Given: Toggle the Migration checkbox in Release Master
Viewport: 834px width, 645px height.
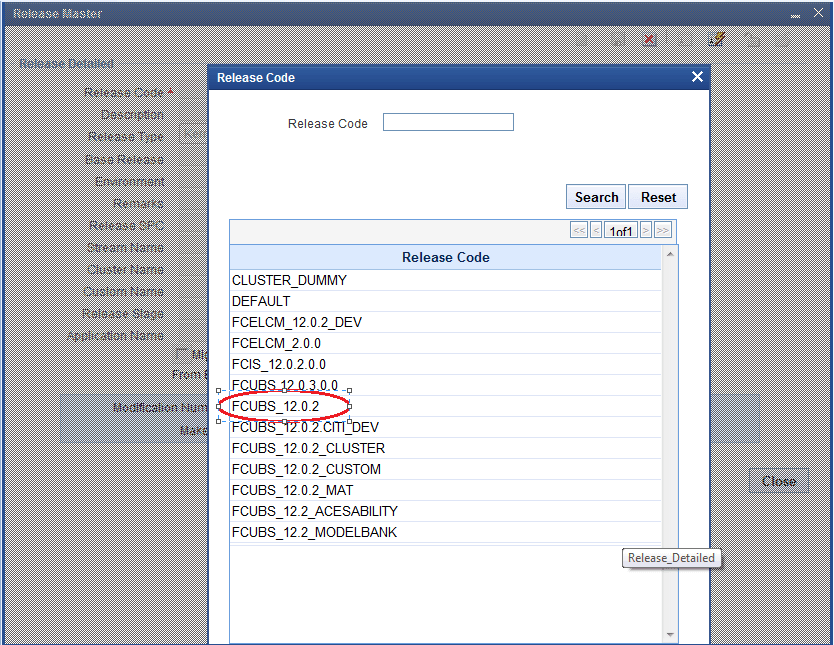Looking at the screenshot, I should point(182,354).
